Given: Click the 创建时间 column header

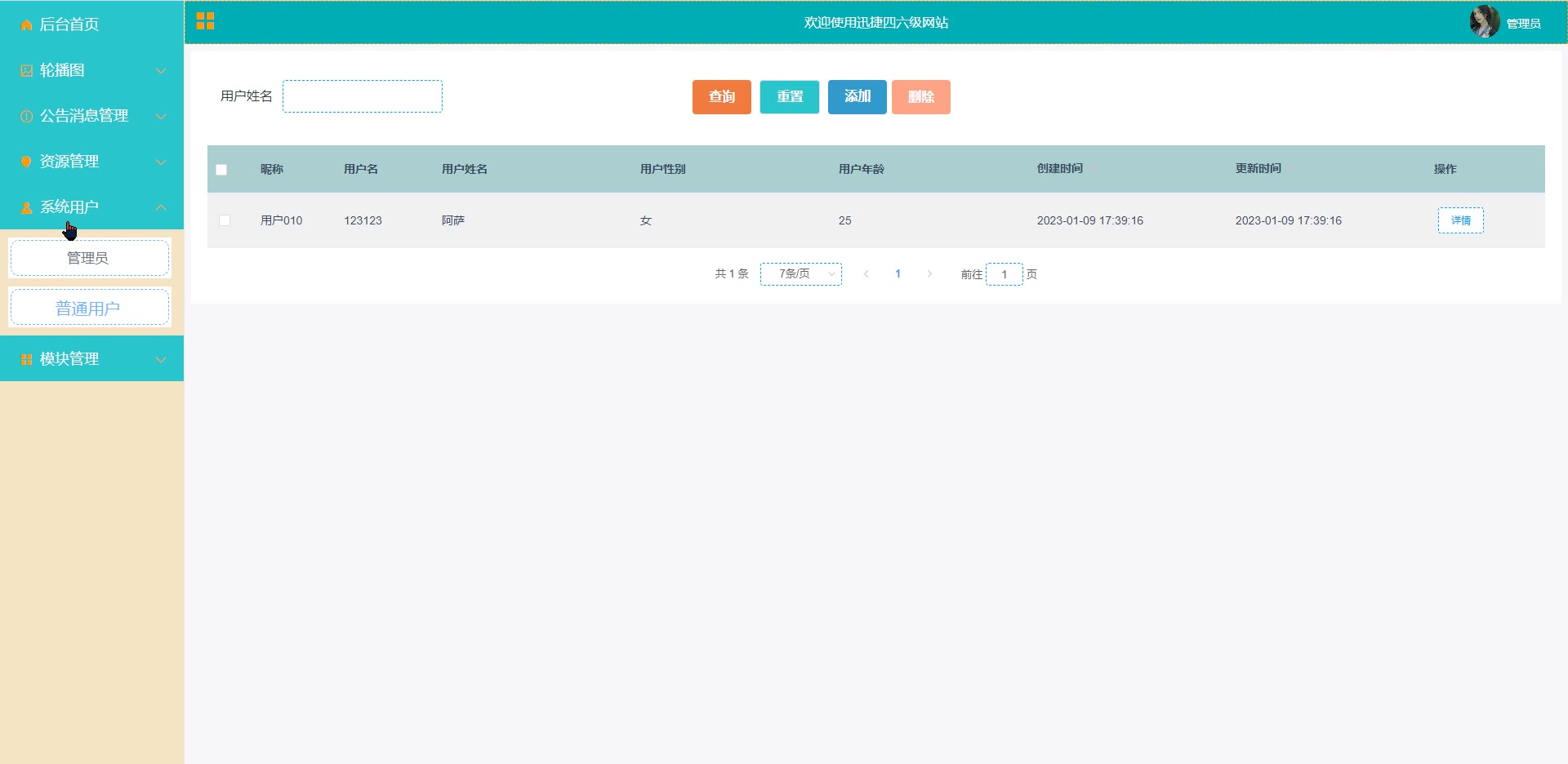Looking at the screenshot, I should point(1060,168).
